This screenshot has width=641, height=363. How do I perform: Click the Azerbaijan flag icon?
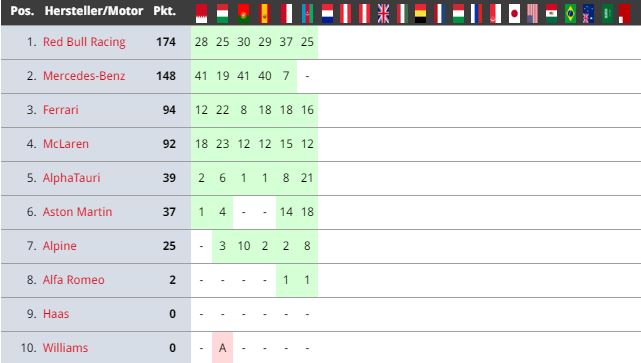coord(307,13)
